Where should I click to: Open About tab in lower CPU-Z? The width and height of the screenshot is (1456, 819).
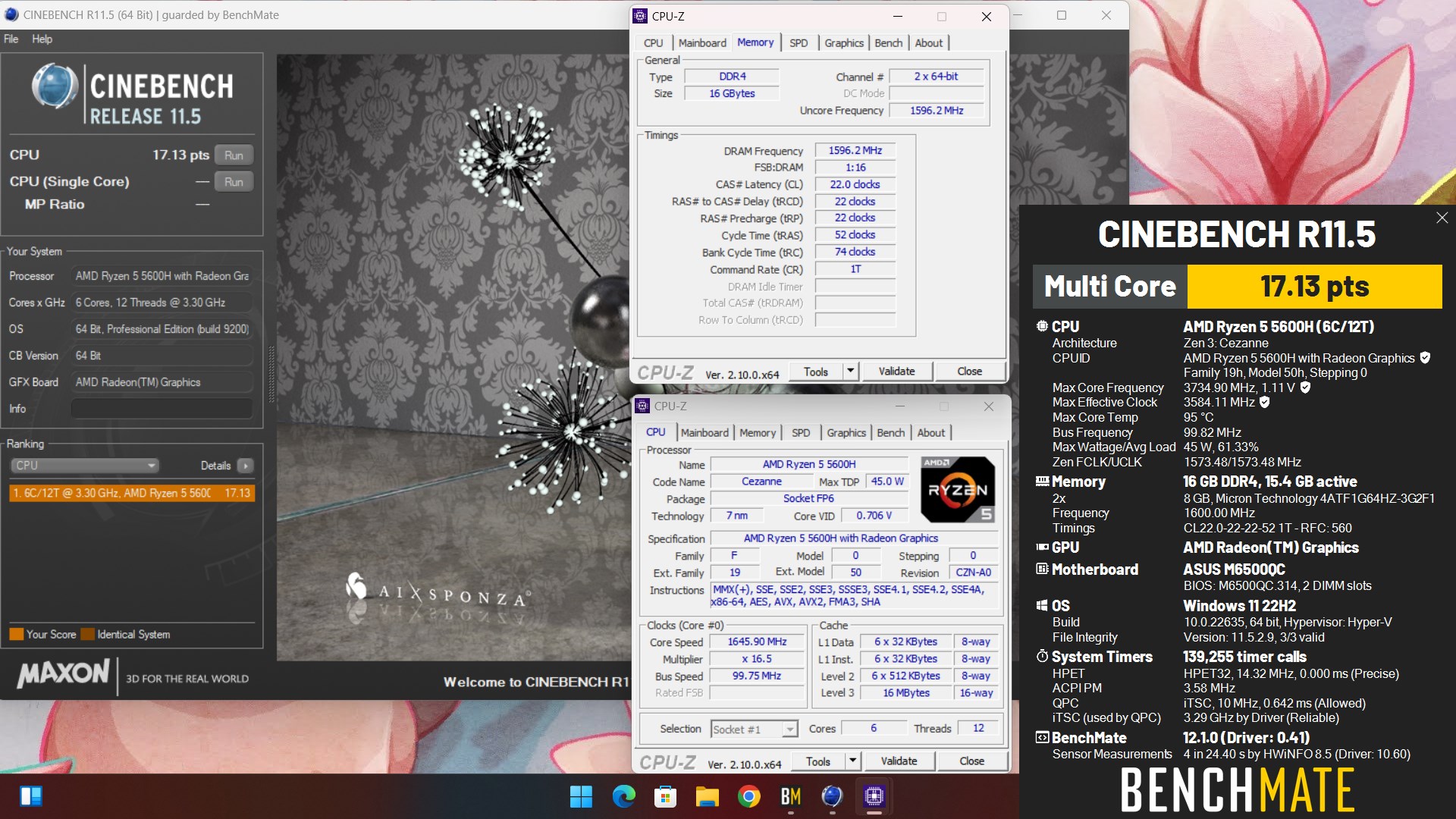point(931,432)
